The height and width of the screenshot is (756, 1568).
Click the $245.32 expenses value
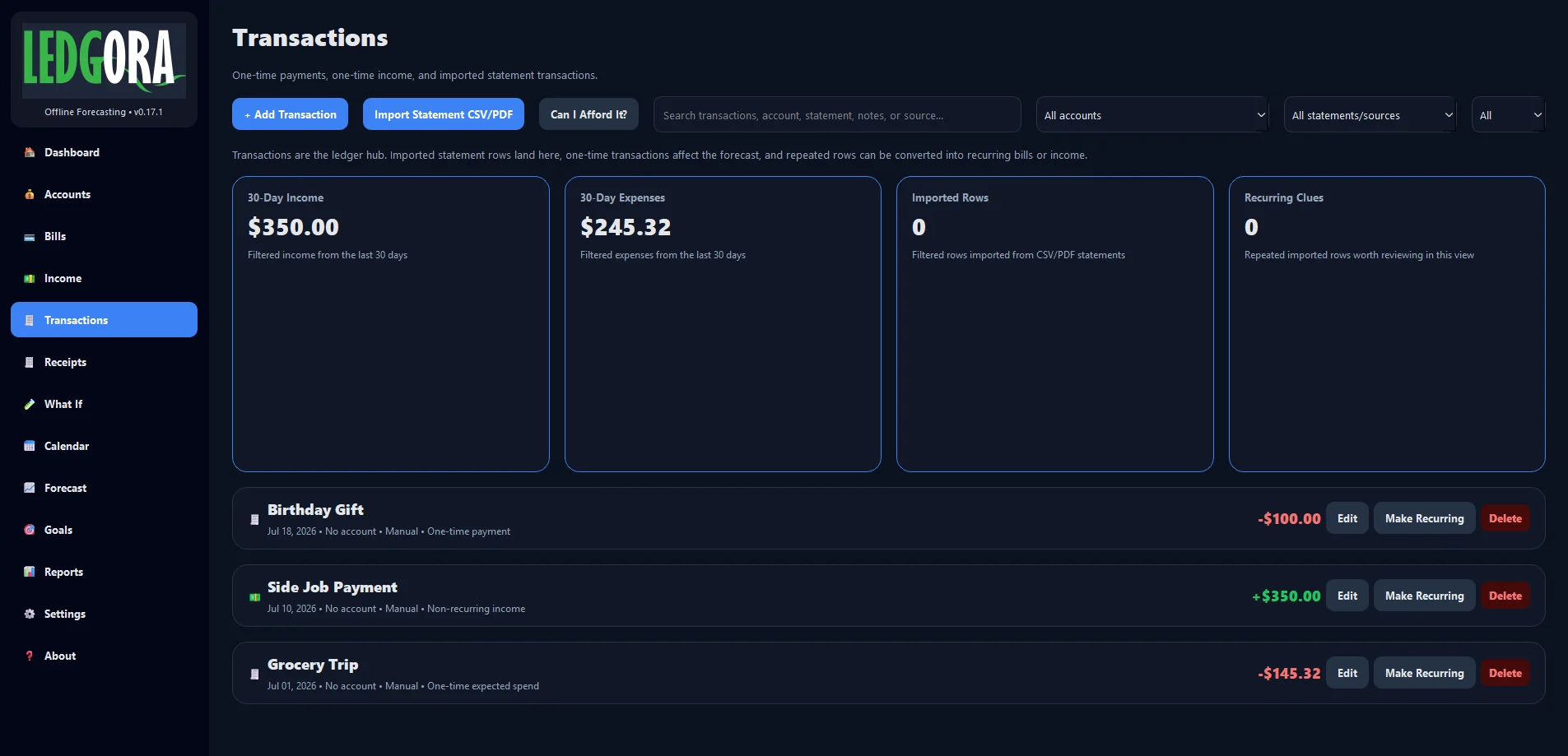(x=626, y=227)
